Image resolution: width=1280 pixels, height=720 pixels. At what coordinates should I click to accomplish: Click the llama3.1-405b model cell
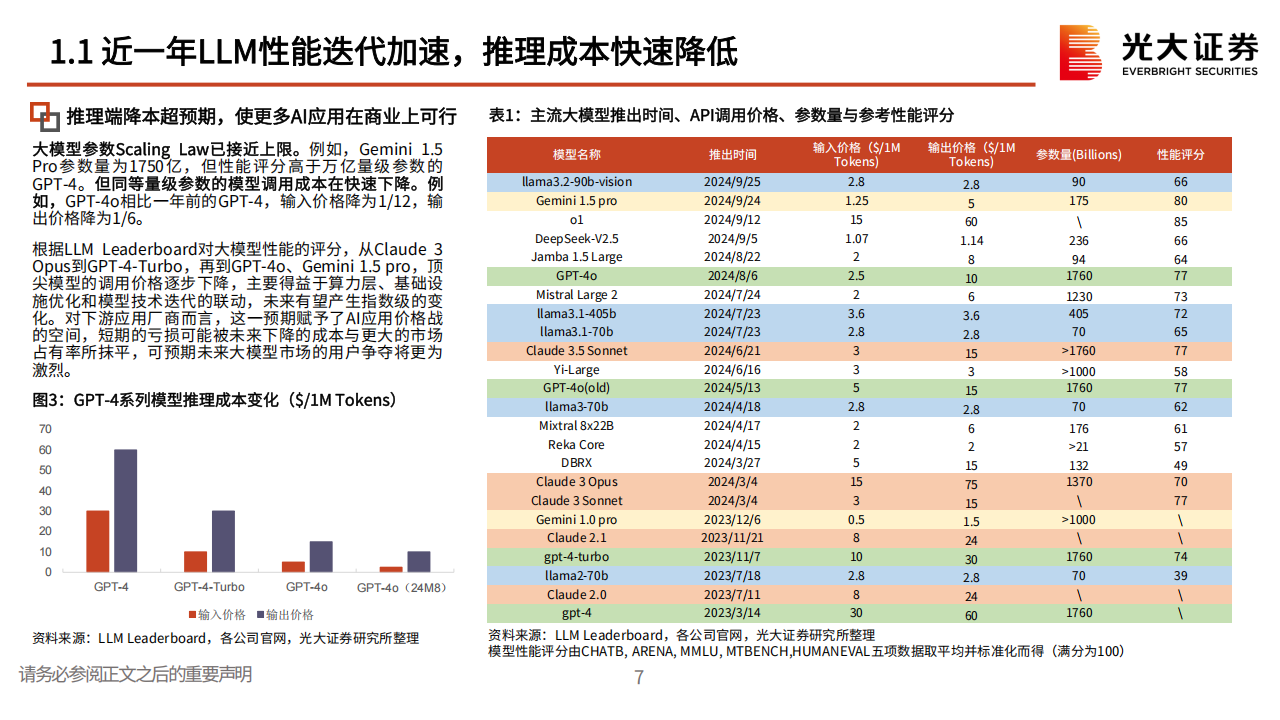577,313
